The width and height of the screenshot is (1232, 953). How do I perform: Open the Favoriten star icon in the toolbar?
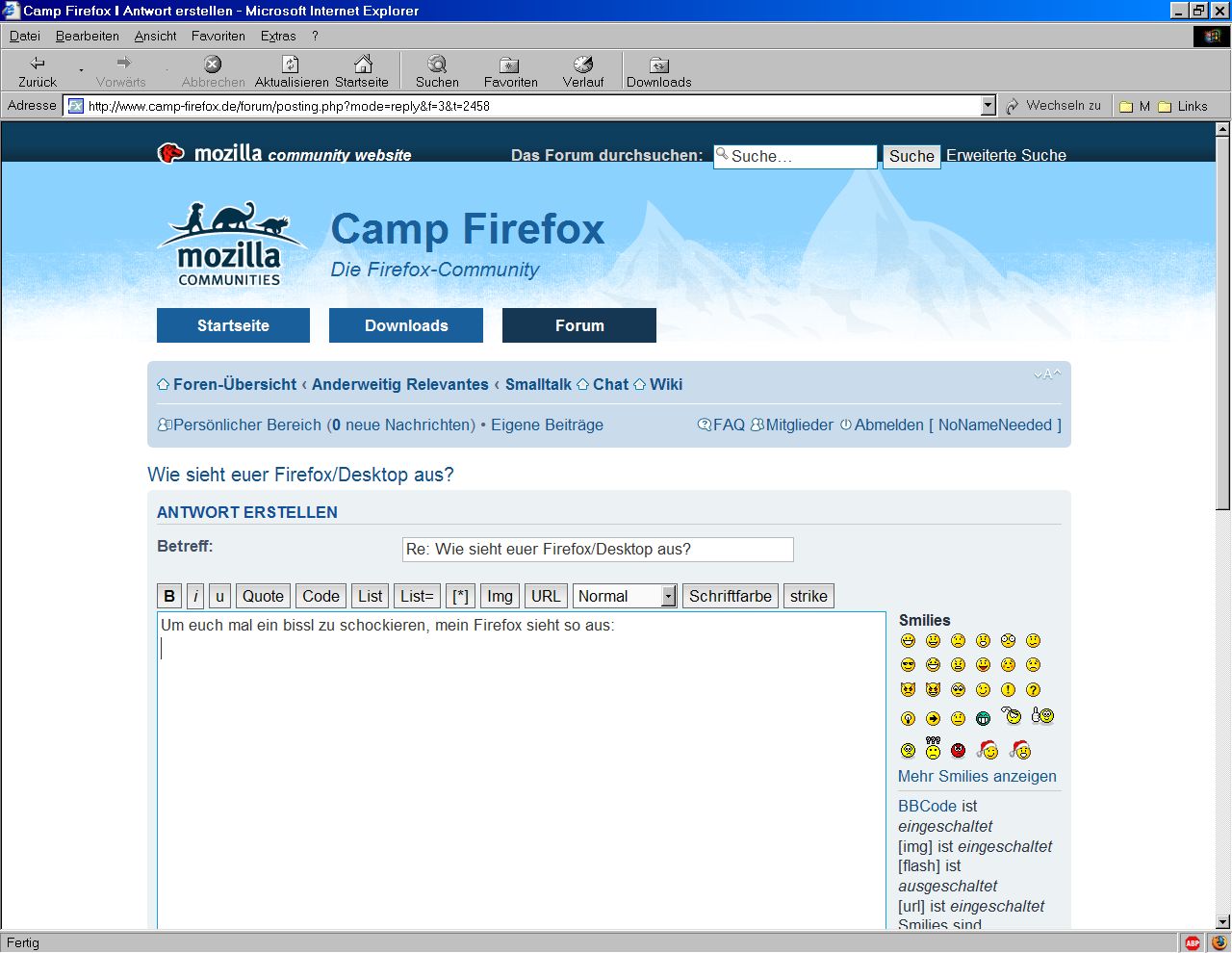pyautogui.click(x=510, y=71)
